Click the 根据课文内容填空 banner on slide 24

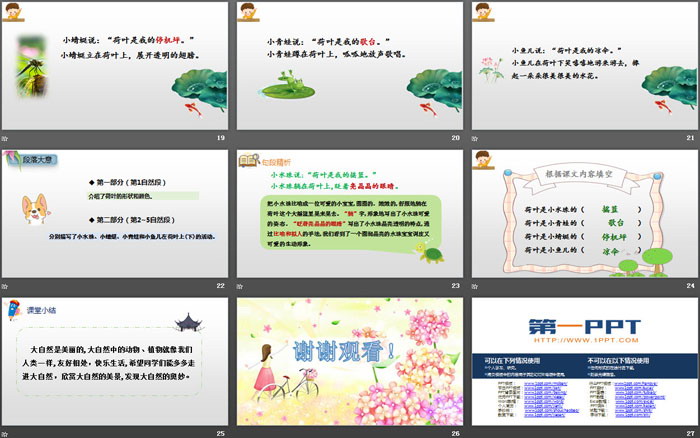[x=579, y=174]
